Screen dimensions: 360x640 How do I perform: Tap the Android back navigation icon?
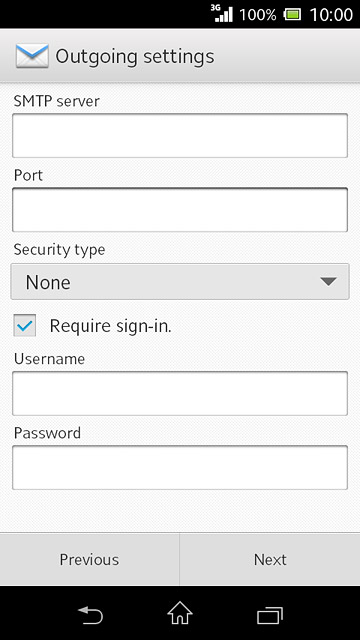click(x=90, y=615)
